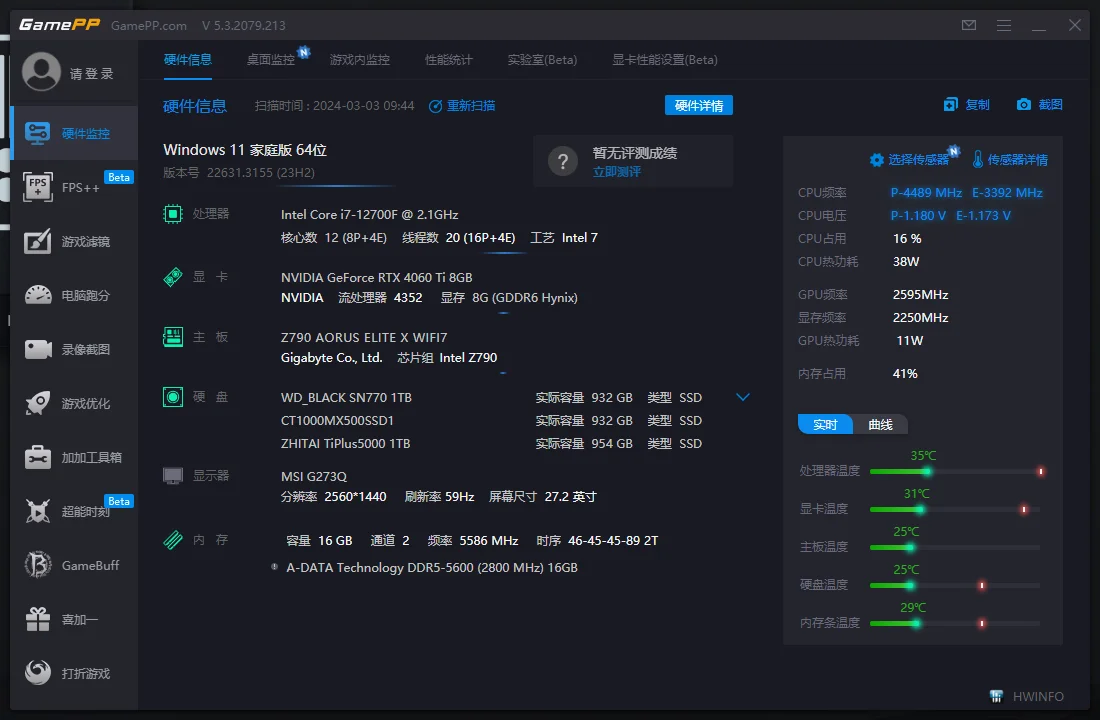Click the 截图 camera icon

[x=1024, y=105]
